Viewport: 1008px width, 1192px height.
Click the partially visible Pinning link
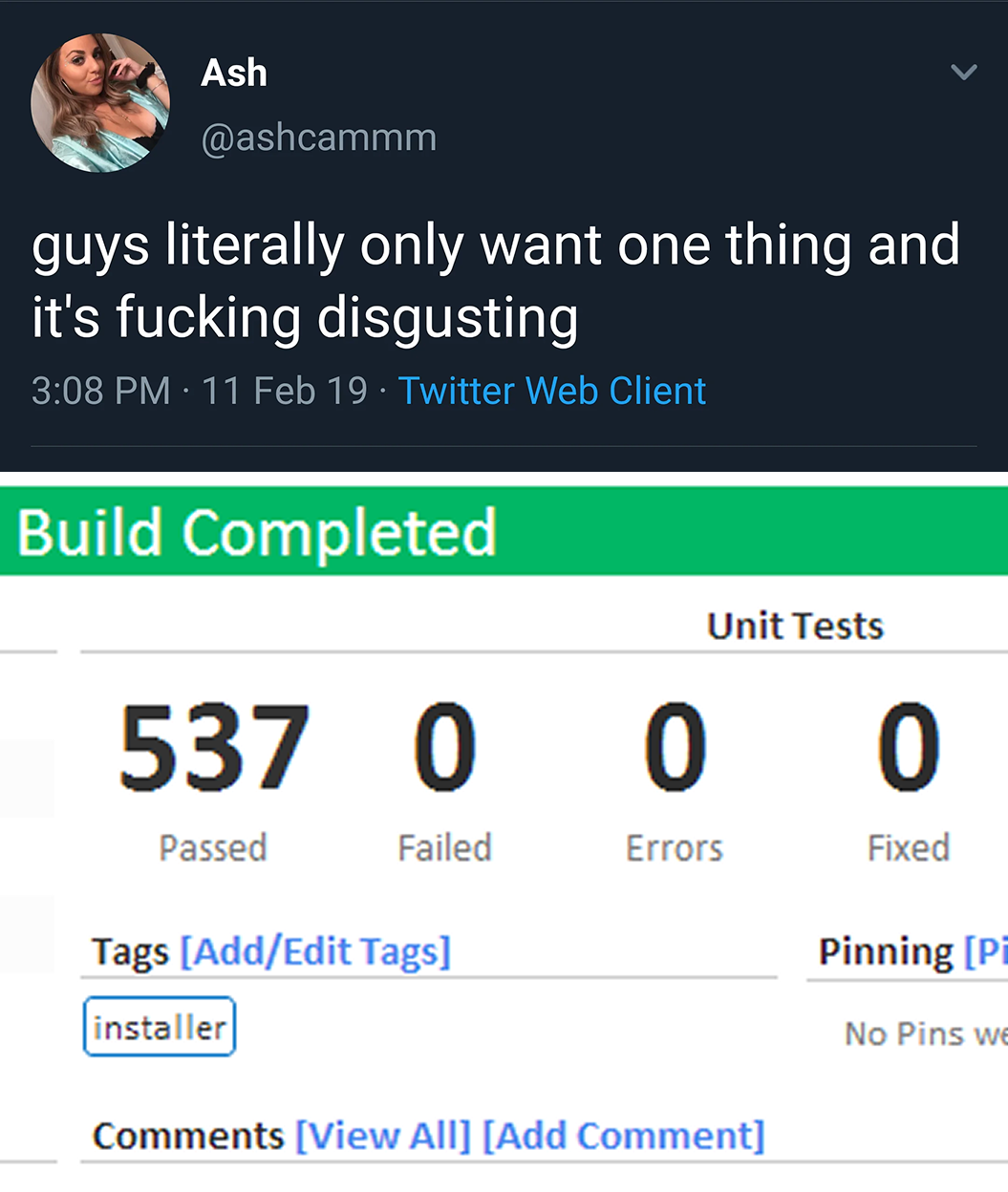point(985,952)
